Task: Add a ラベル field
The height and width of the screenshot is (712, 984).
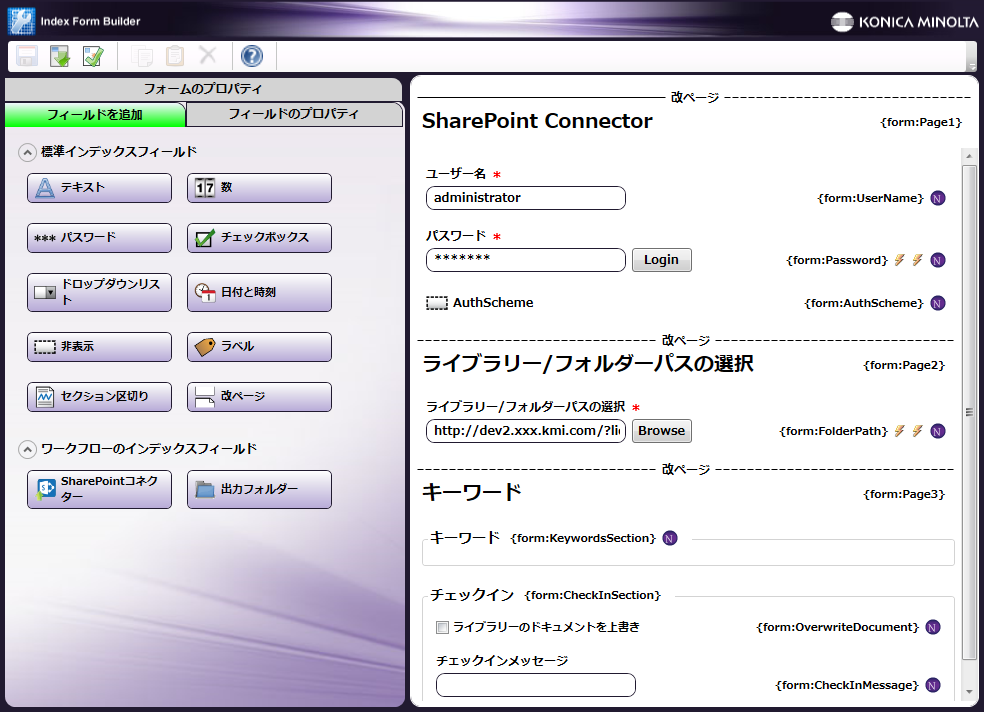Action: [x=259, y=347]
